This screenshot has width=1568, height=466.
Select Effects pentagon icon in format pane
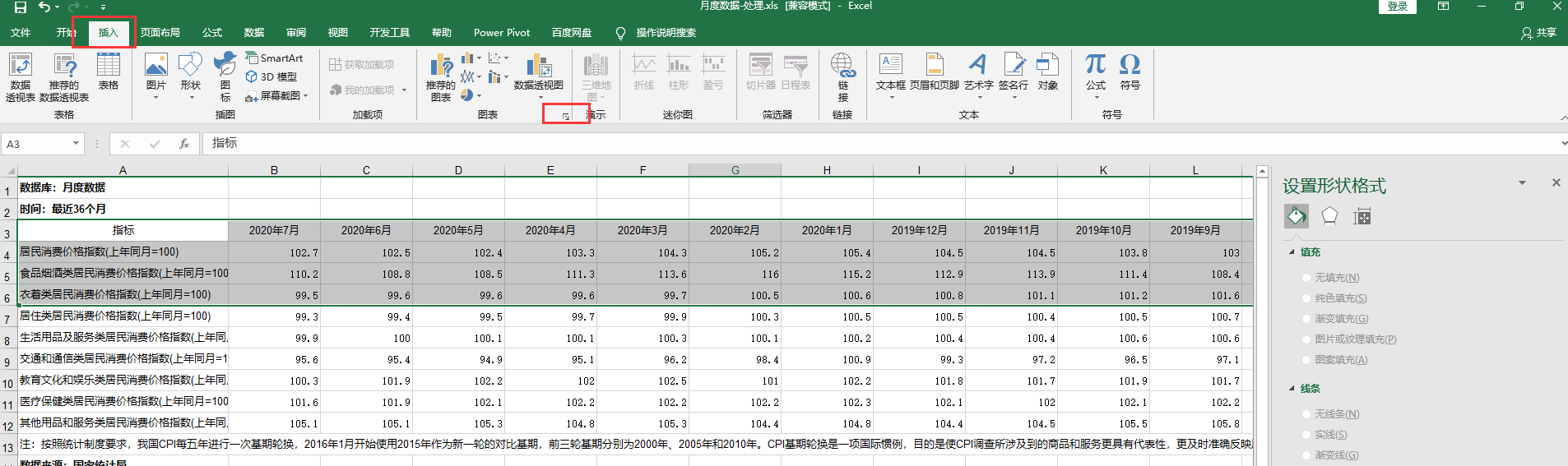tap(1329, 216)
